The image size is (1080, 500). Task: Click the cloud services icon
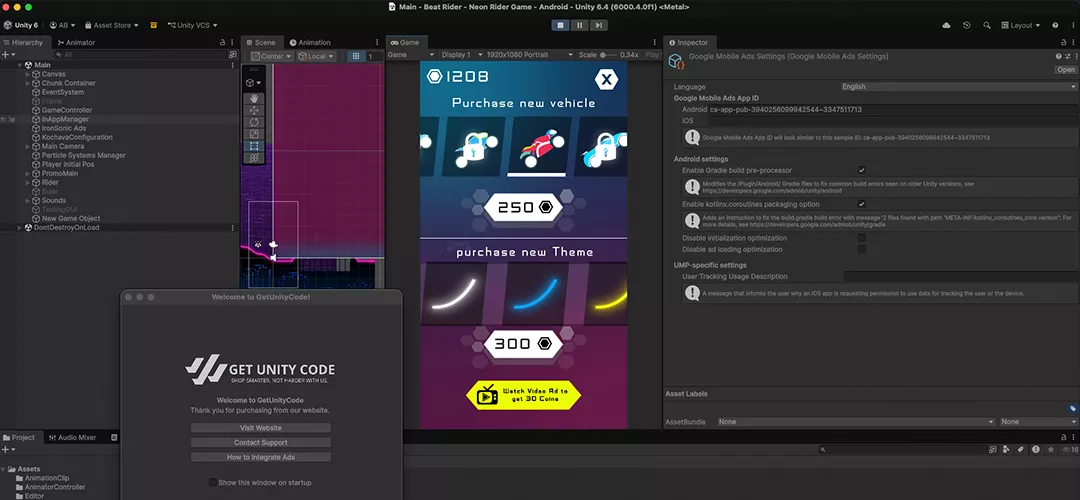click(x=944, y=25)
